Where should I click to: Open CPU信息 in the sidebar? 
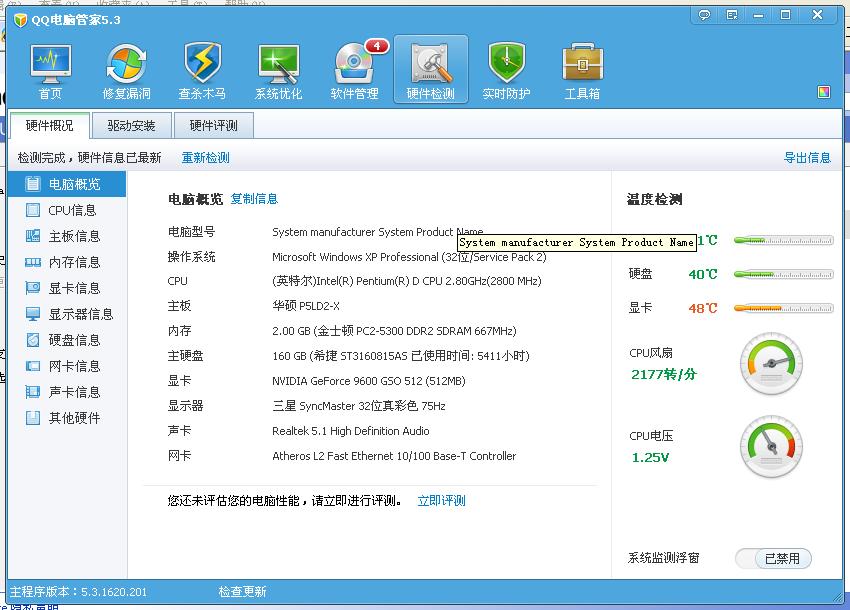click(x=67, y=210)
